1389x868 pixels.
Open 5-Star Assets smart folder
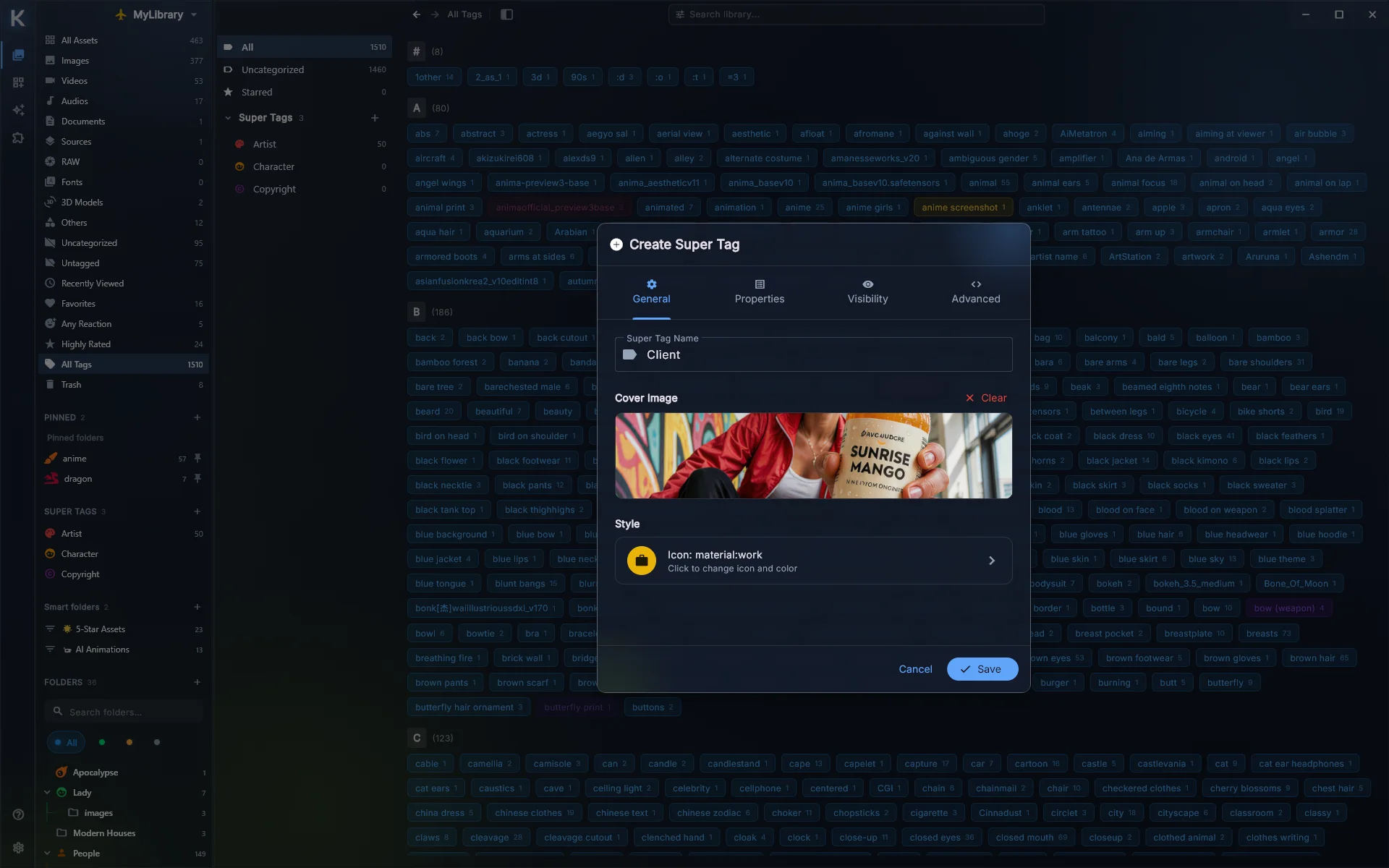123,629
